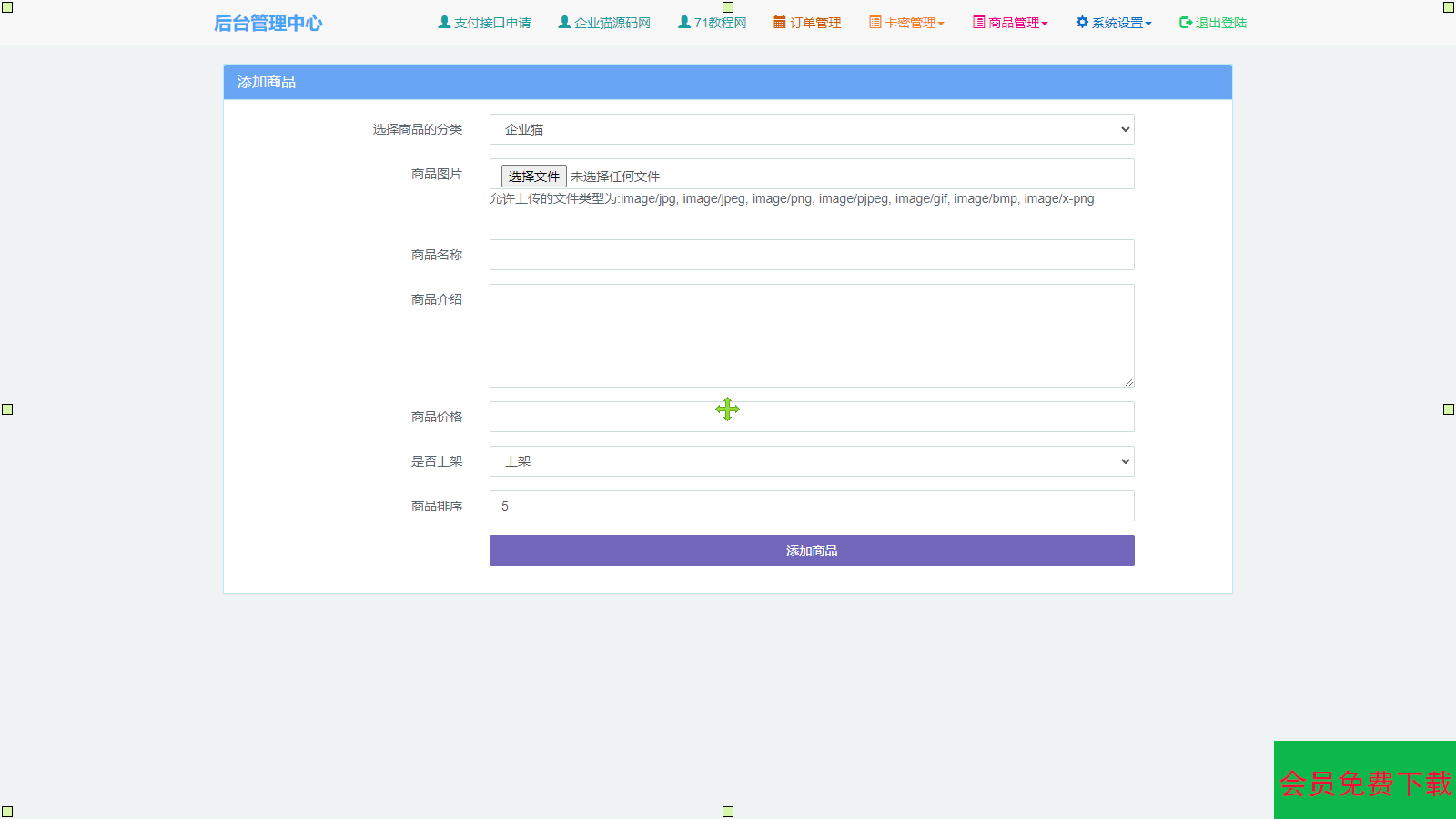Click the user icon beside 企业猫源码网
Screen dimensions: 1456x819
coord(564,22)
